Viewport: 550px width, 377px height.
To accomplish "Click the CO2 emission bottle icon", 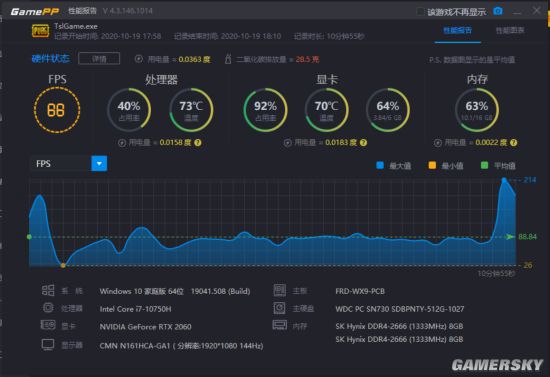I will (228, 59).
